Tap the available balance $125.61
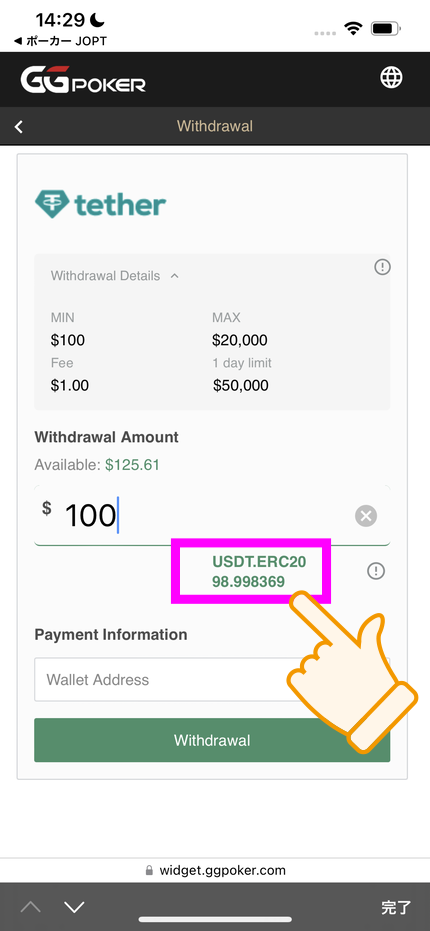This screenshot has height=931, width=430. (132, 465)
